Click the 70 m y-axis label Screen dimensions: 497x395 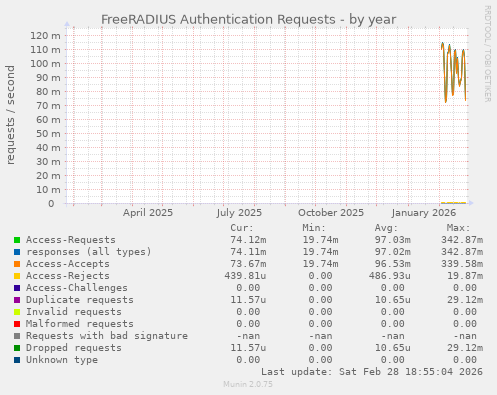click(48, 105)
